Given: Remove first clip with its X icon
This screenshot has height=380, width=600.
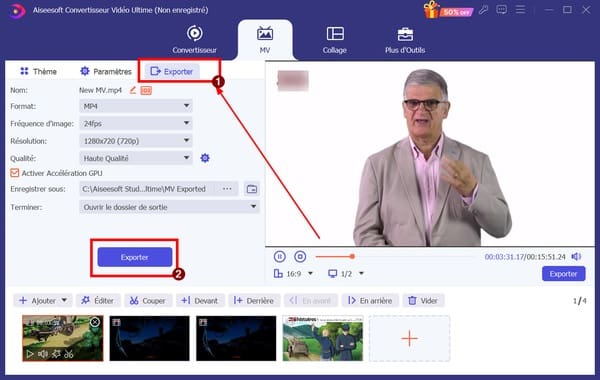Looking at the screenshot, I should pyautogui.click(x=95, y=322).
